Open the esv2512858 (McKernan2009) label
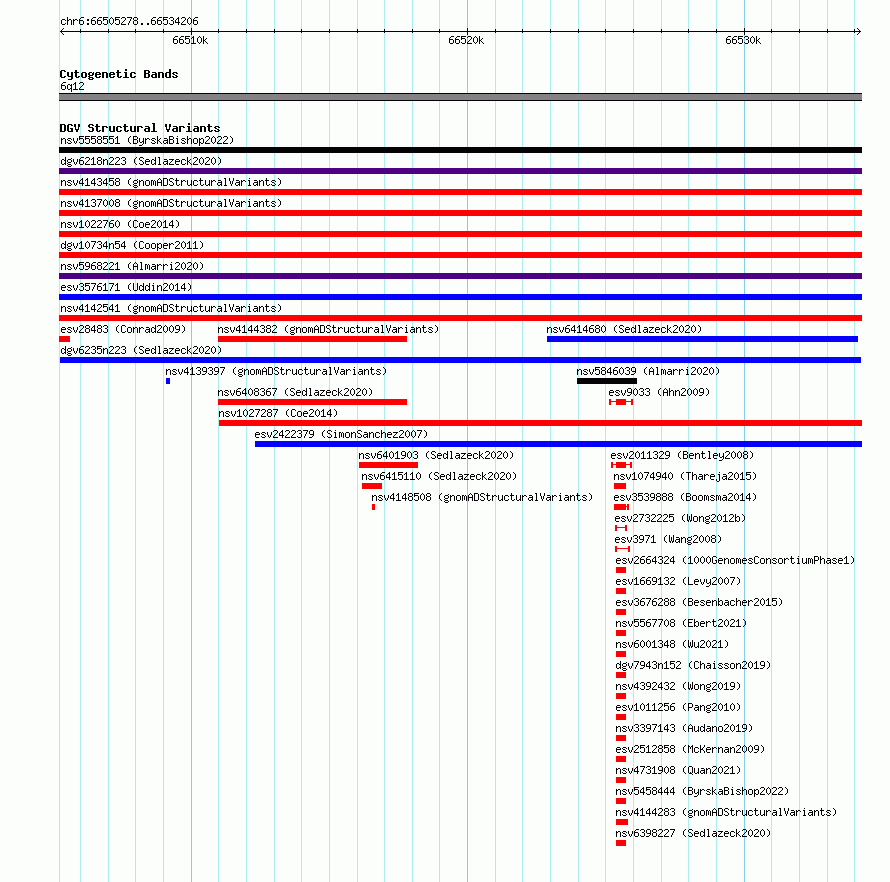This screenshot has height=882, width=890. point(690,749)
